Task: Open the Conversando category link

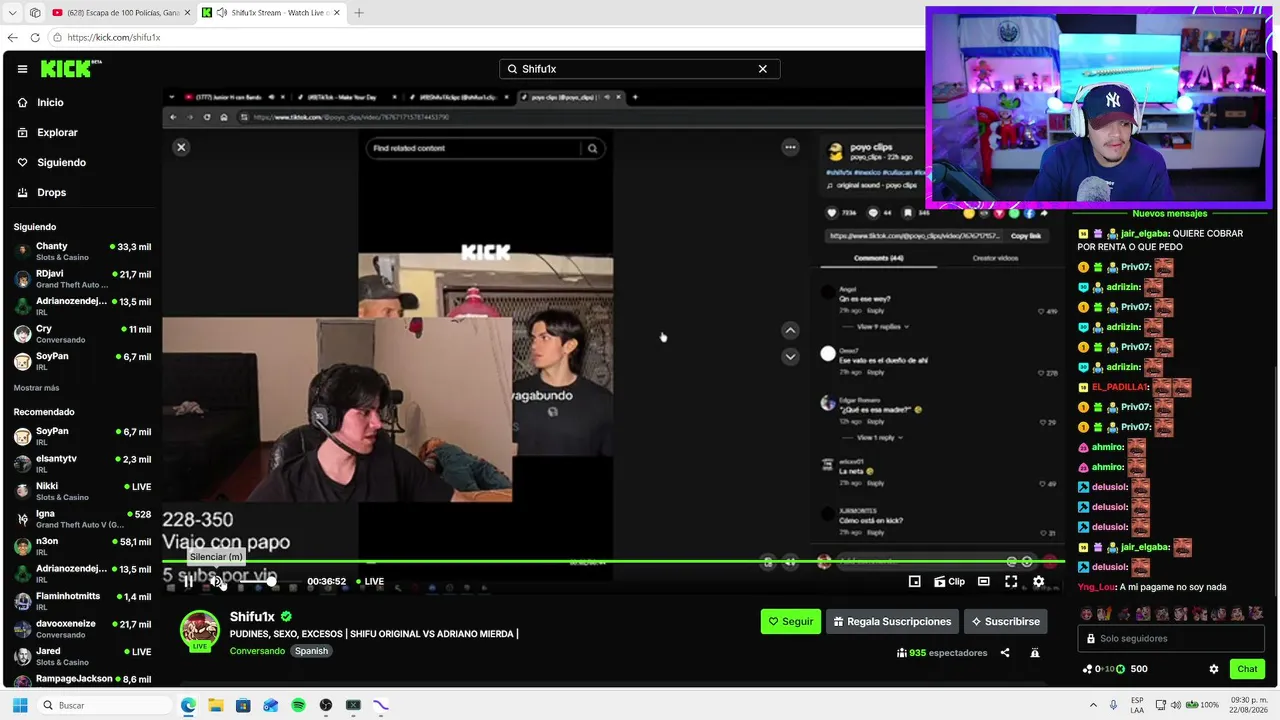Action: pos(257,651)
